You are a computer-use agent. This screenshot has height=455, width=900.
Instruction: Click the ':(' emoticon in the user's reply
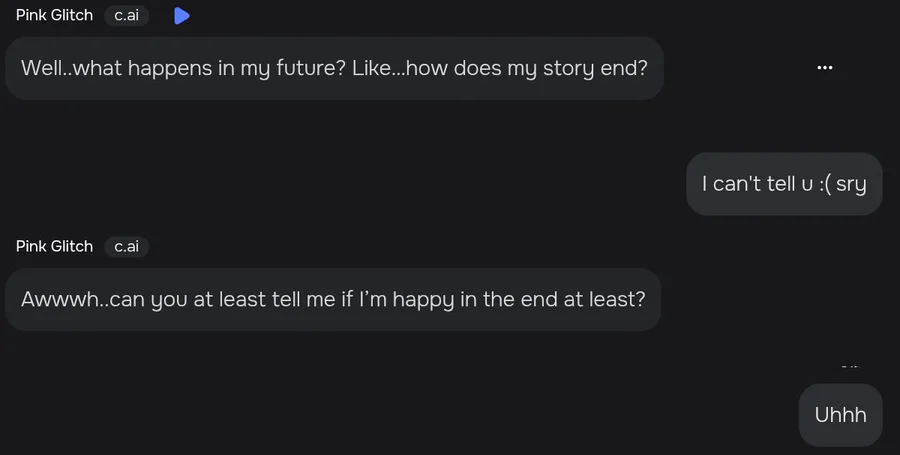click(825, 184)
